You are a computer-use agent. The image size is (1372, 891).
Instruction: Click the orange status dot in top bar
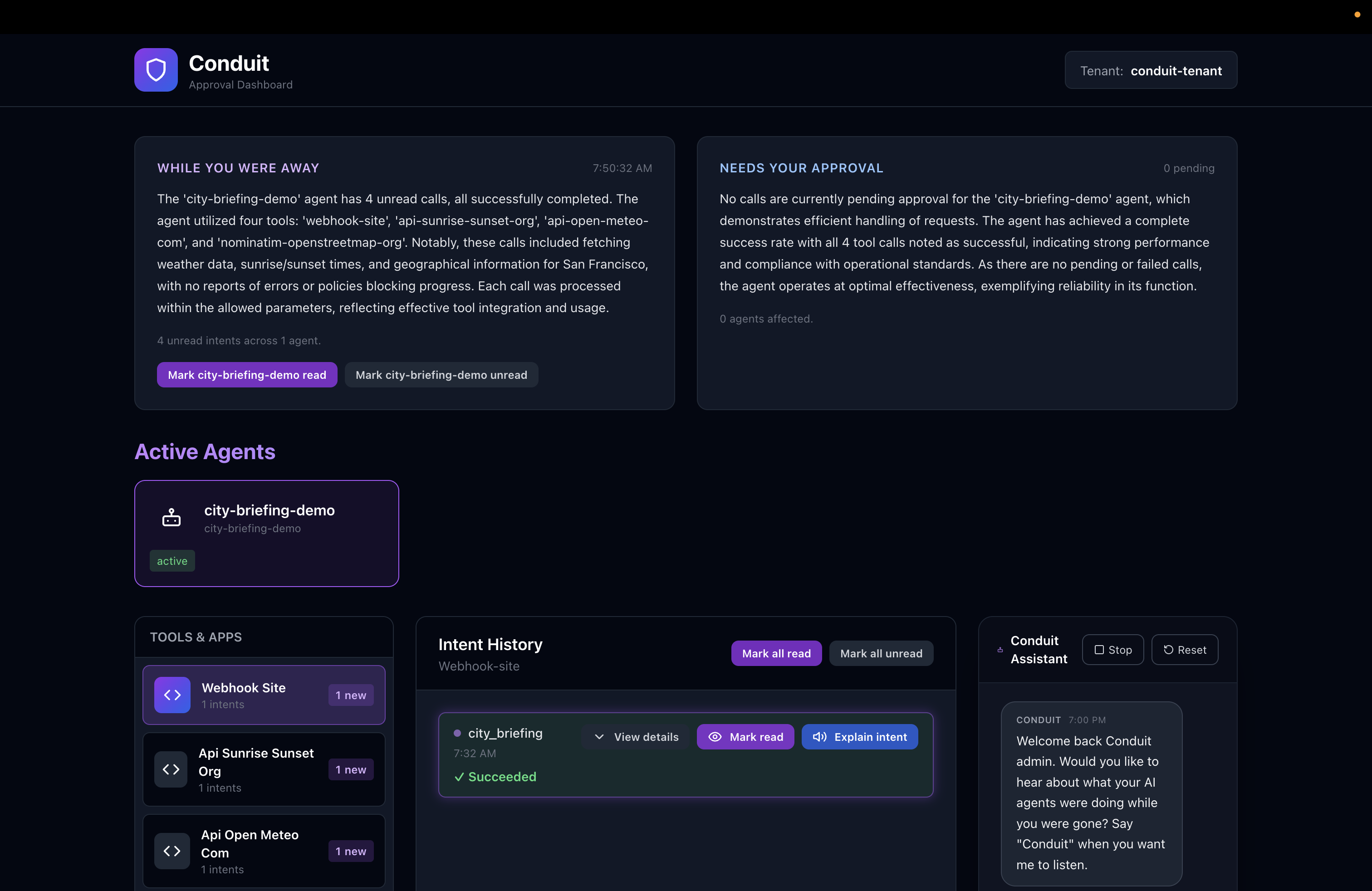pyautogui.click(x=1357, y=15)
